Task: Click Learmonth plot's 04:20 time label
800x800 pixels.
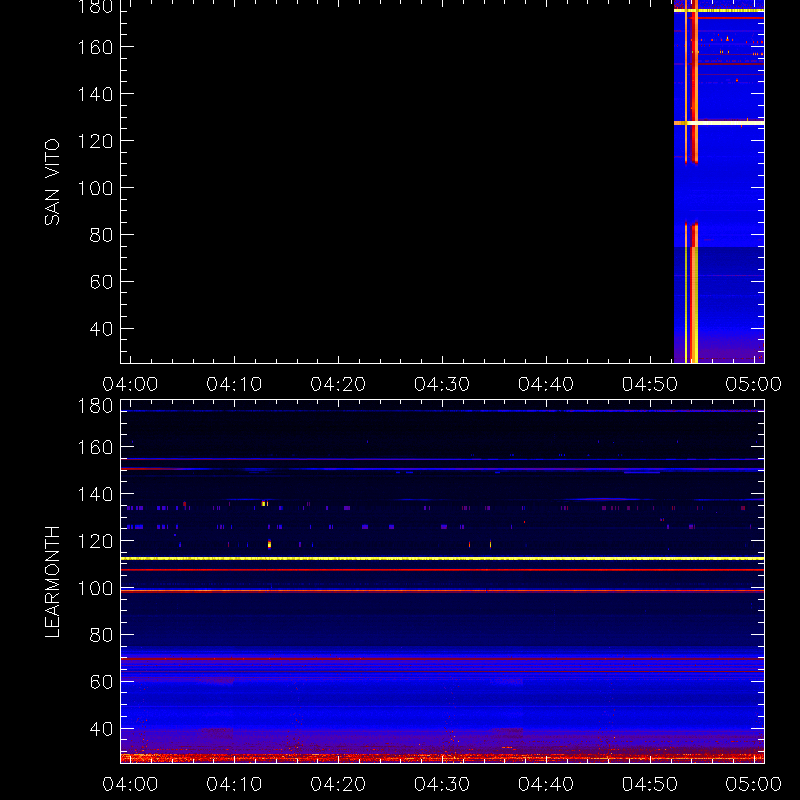Action: point(338,784)
